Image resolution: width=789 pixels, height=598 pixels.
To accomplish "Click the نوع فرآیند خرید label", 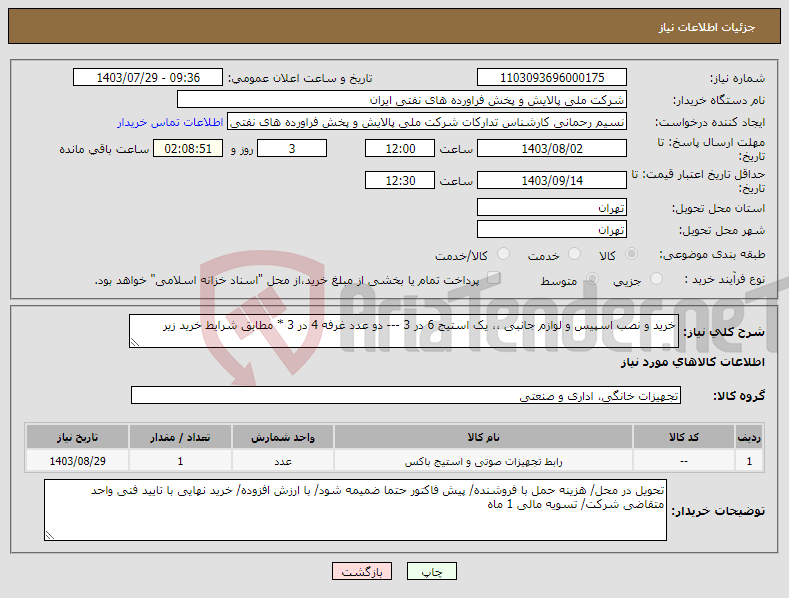I will click(725, 279).
